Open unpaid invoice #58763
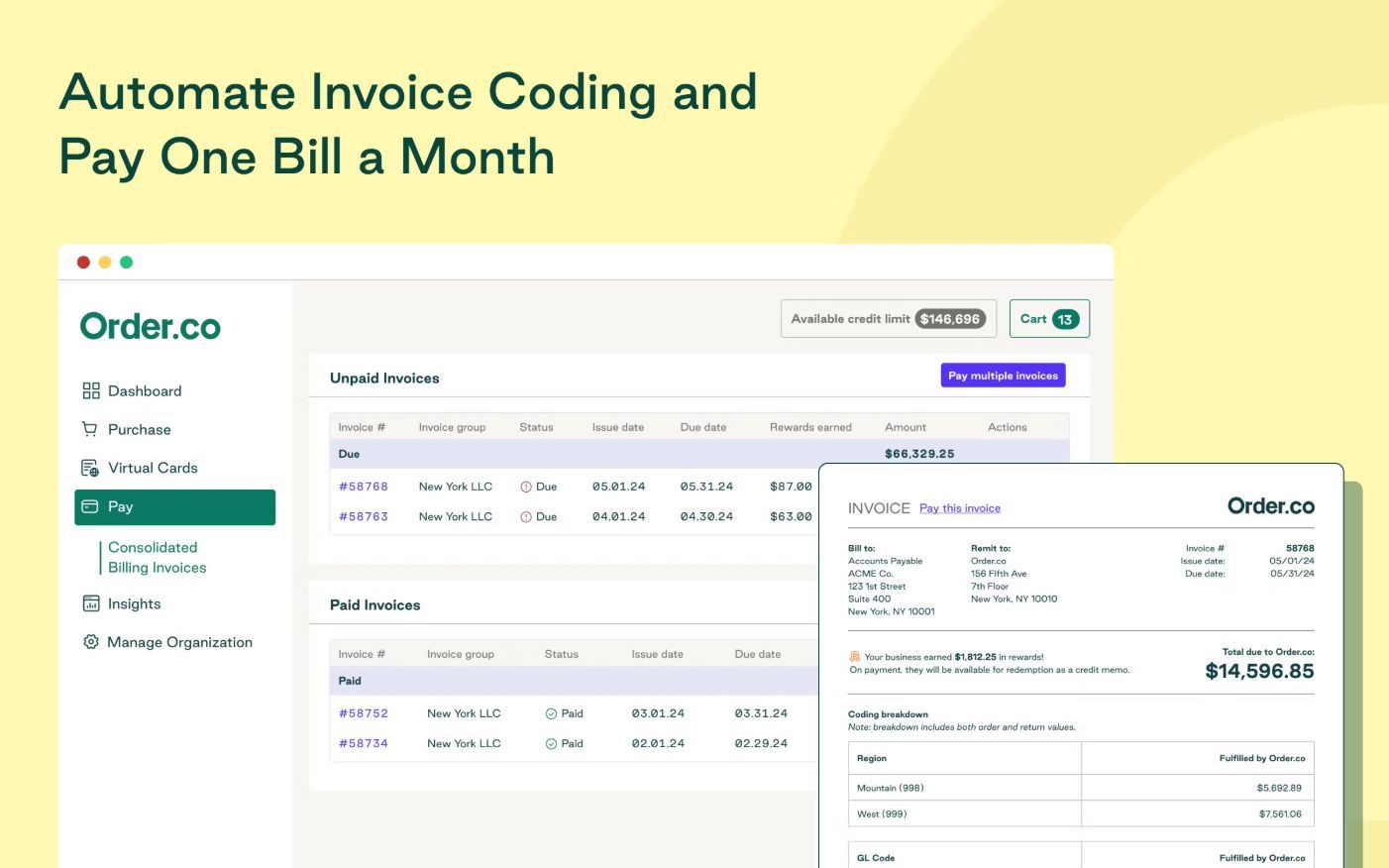This screenshot has height=868, width=1389. 364,516
